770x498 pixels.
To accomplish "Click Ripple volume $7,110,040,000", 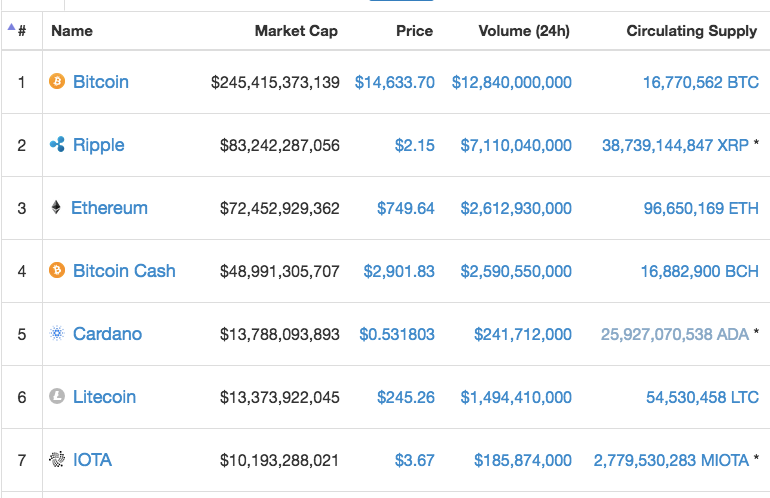I will [x=516, y=145].
